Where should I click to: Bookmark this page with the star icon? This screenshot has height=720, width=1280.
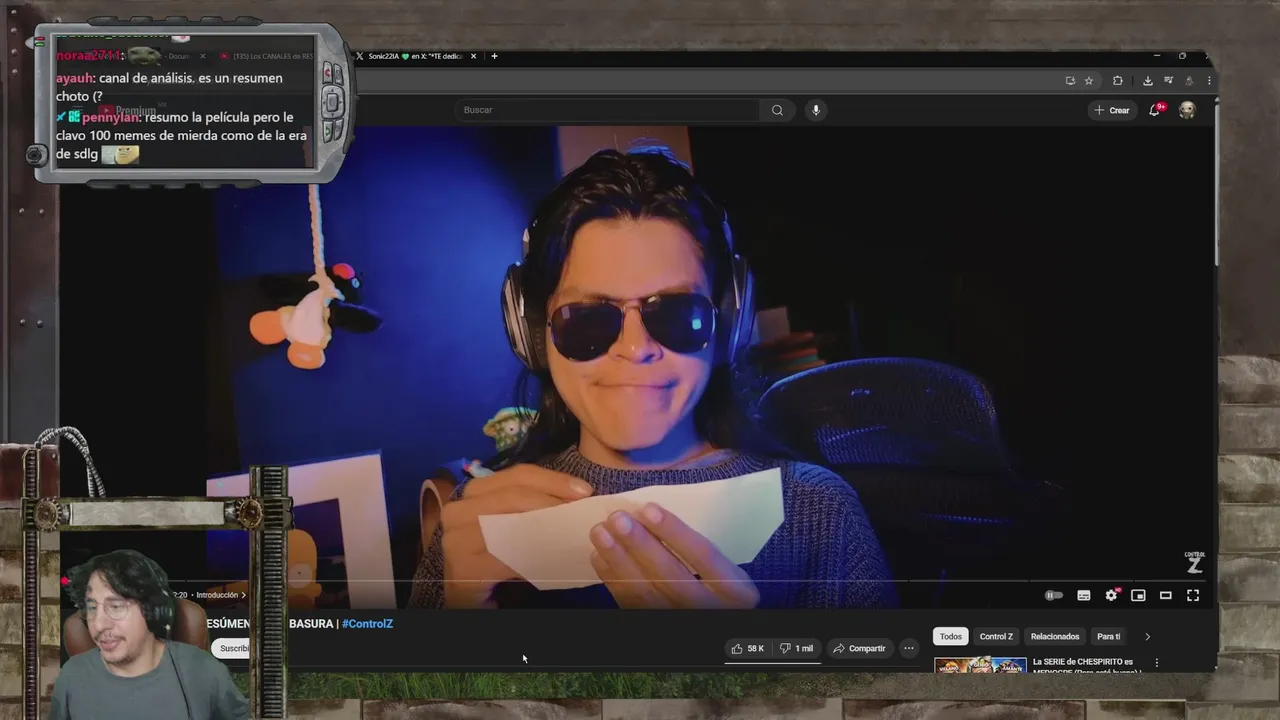[1089, 81]
